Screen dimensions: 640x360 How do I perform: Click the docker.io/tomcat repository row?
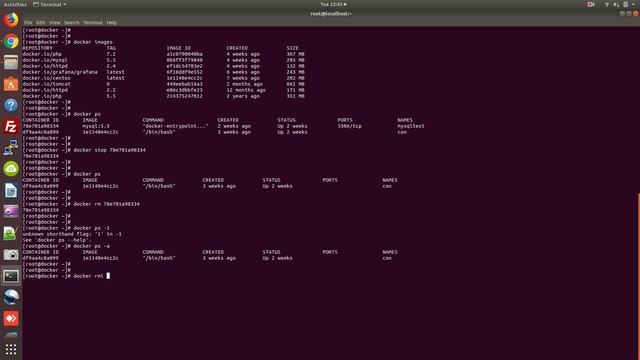tap(163, 84)
